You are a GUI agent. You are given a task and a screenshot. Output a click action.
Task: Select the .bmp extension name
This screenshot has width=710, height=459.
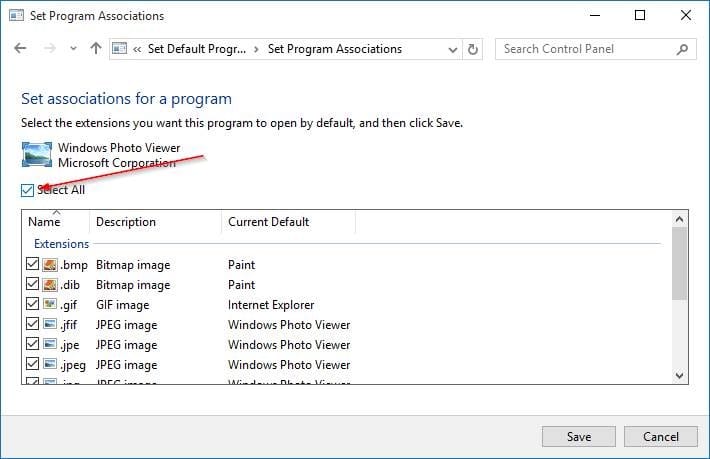tap(74, 265)
